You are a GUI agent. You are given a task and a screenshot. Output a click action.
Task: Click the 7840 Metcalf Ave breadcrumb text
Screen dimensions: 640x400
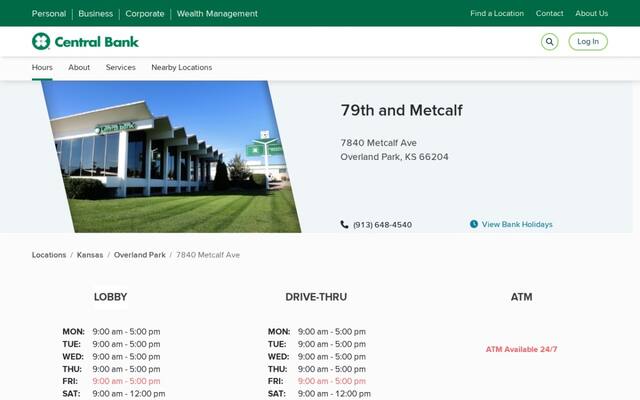[x=208, y=255]
